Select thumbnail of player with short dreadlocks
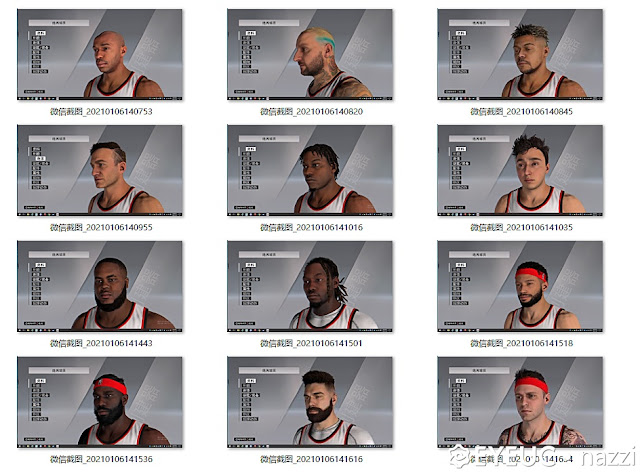This screenshot has height=475, width=640. tap(310, 171)
